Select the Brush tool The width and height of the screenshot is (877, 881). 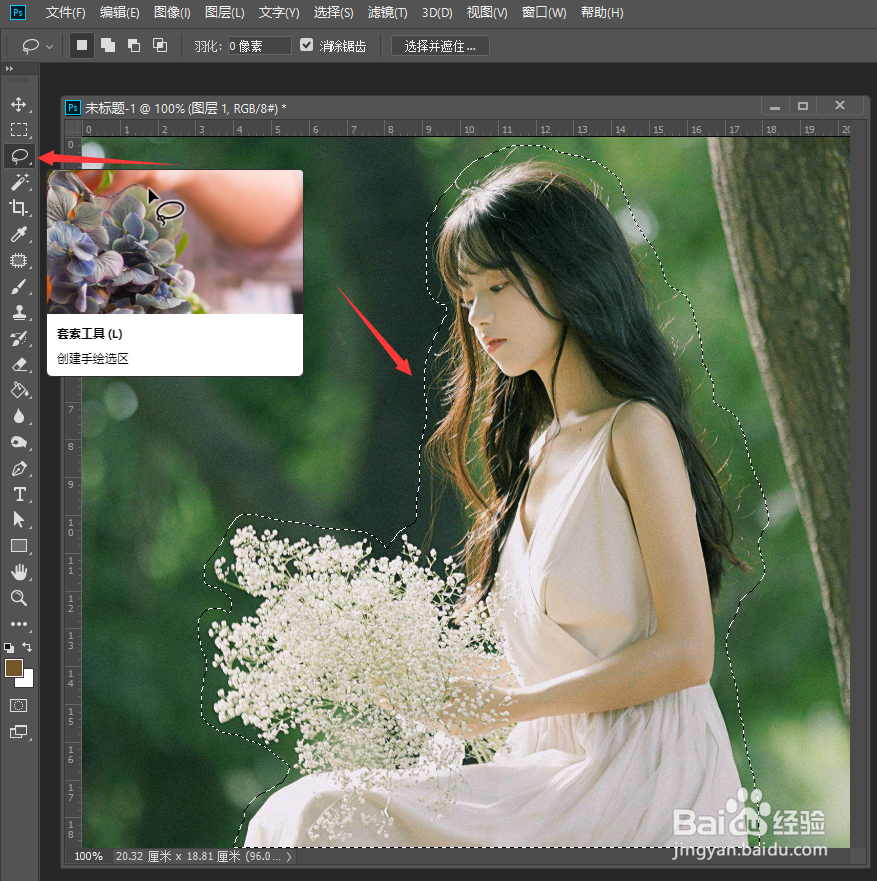coord(19,287)
